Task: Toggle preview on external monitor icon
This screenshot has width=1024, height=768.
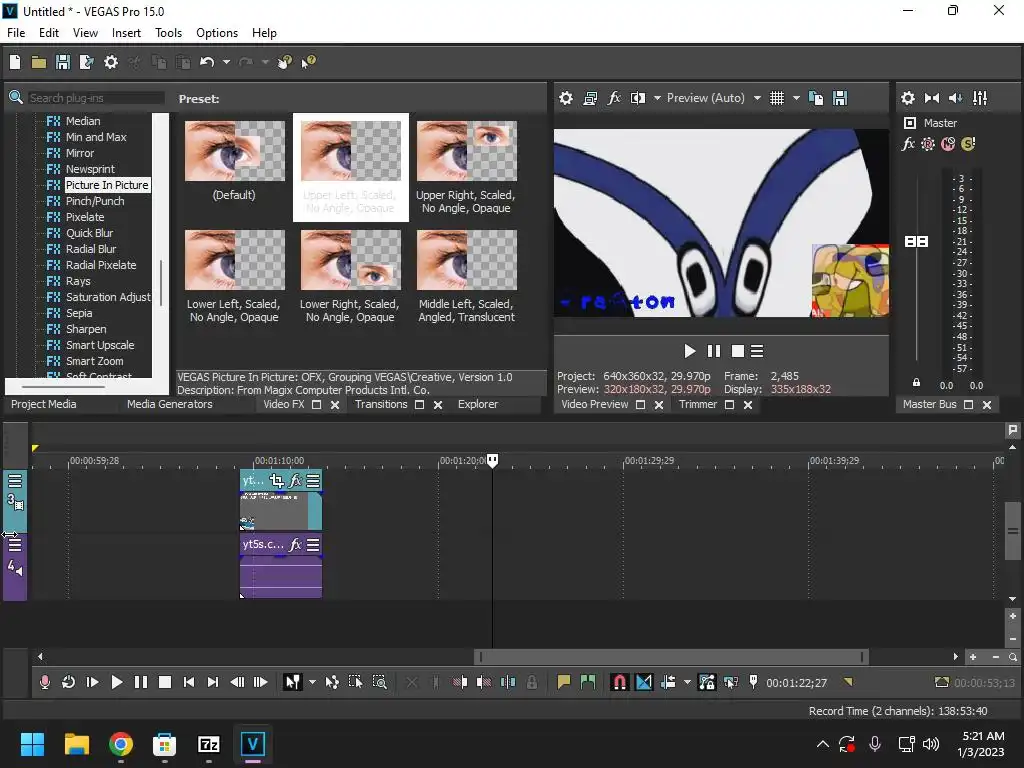Action: click(x=590, y=98)
